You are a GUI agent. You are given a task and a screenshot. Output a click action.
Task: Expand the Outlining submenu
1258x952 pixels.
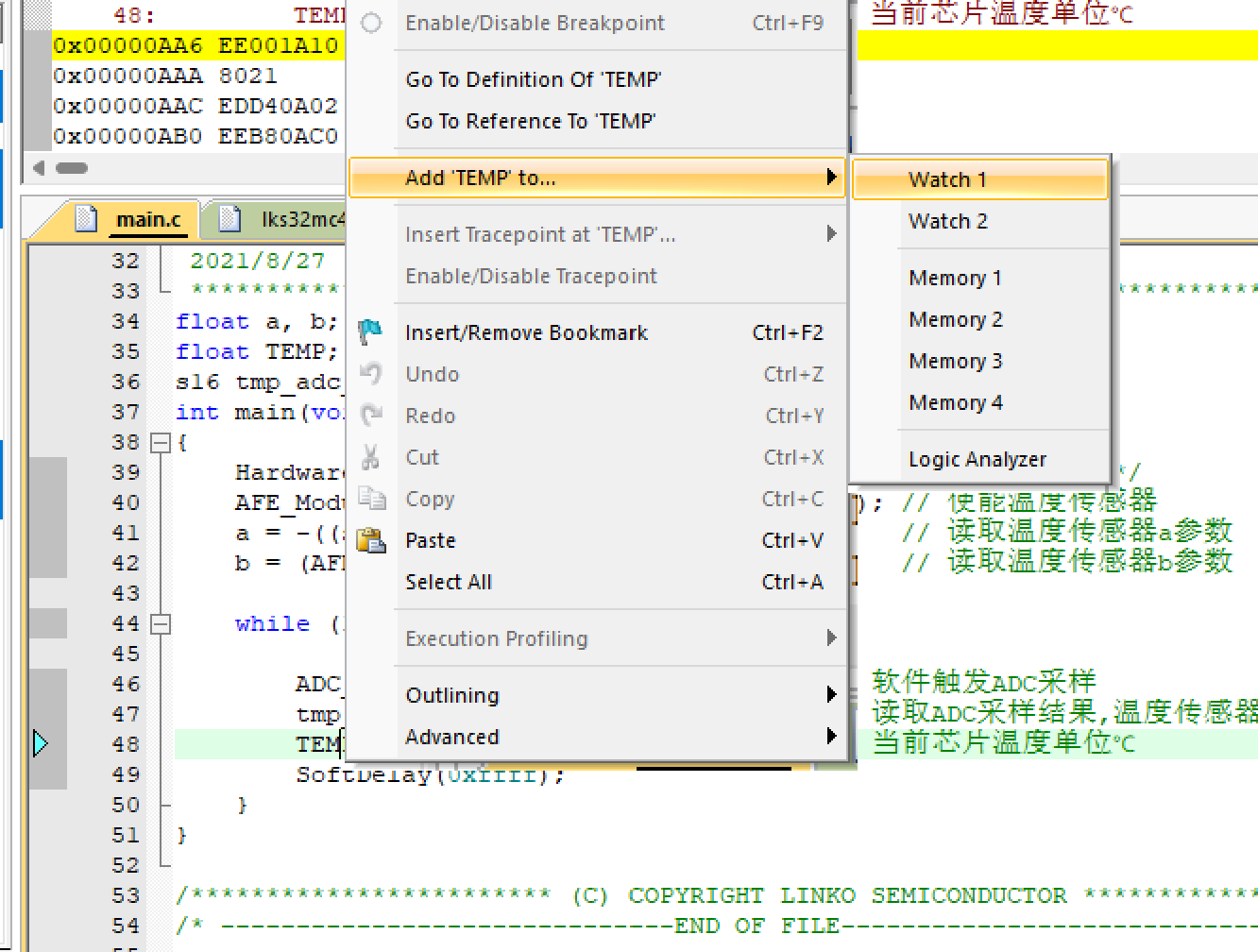click(x=452, y=695)
